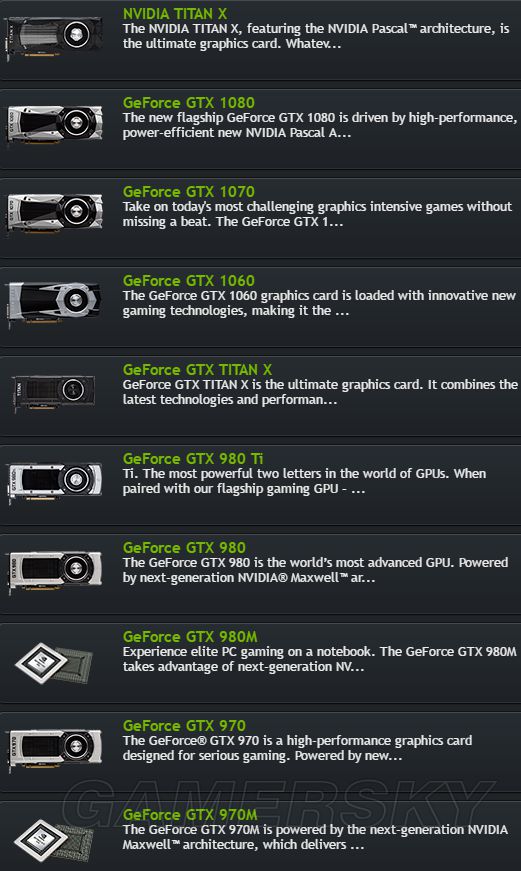Click the GTX 970M chip icon

point(53,840)
